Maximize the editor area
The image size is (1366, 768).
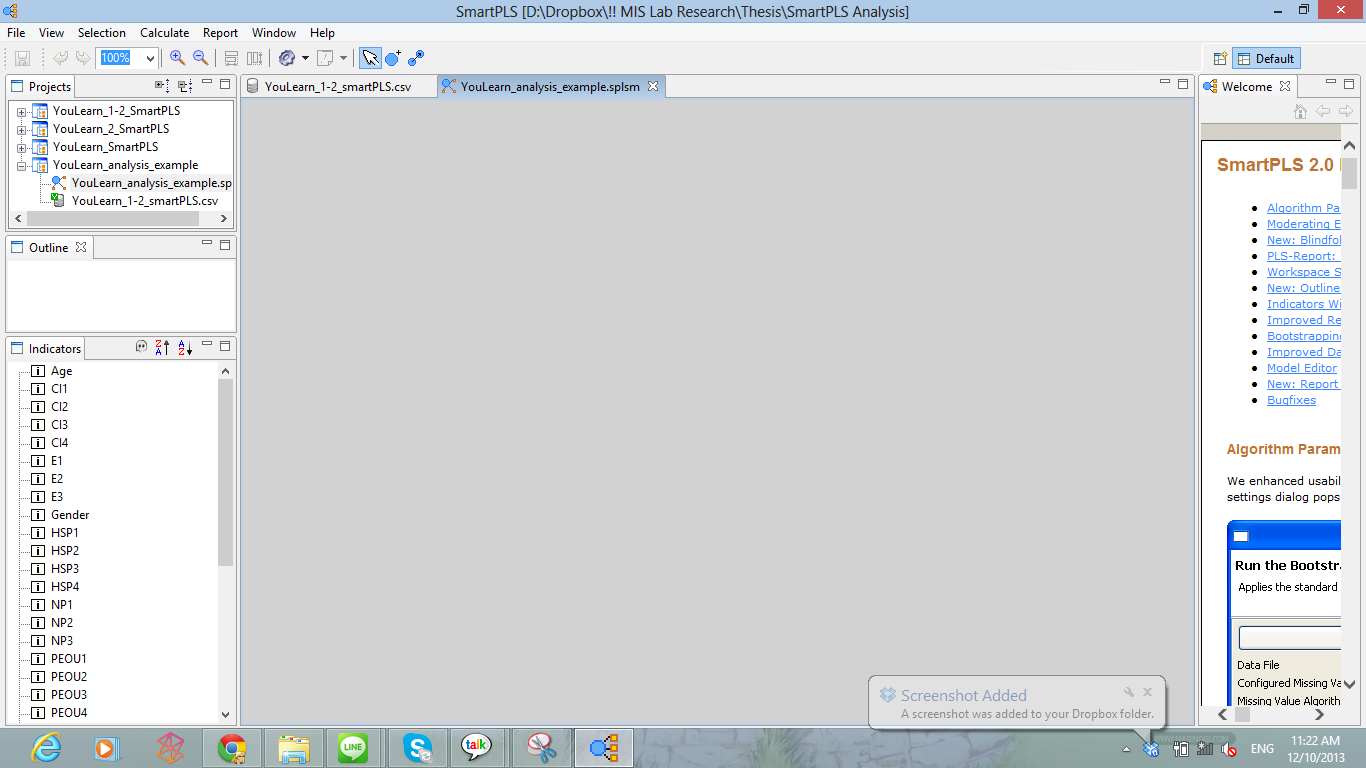coord(1183,83)
